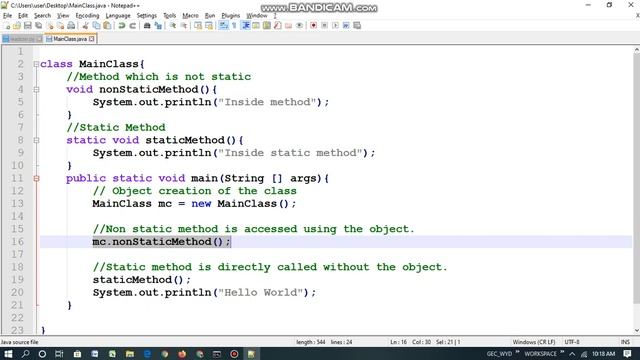Click the Stop macro recording icon
This screenshot has height=360, width=640.
[324, 26]
